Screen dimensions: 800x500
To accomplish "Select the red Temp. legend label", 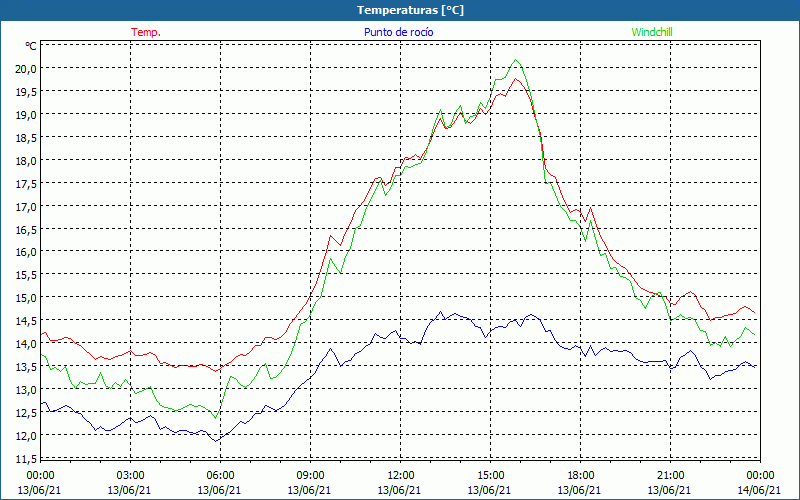I will pos(146,32).
